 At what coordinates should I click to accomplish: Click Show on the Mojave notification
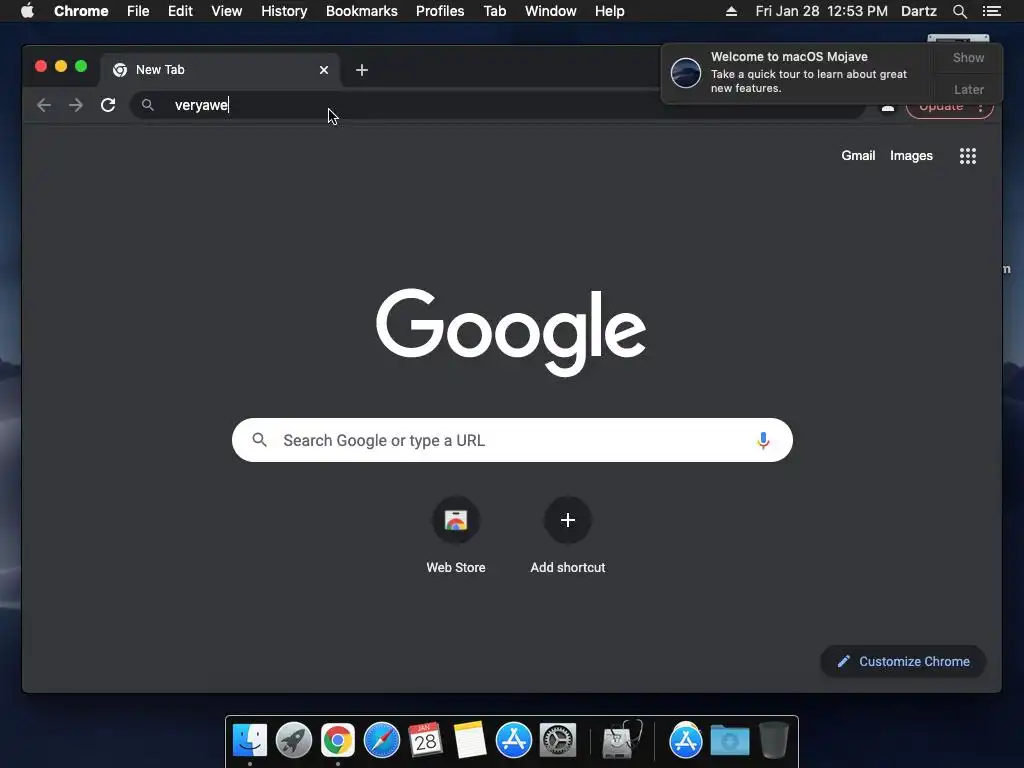pos(968,57)
